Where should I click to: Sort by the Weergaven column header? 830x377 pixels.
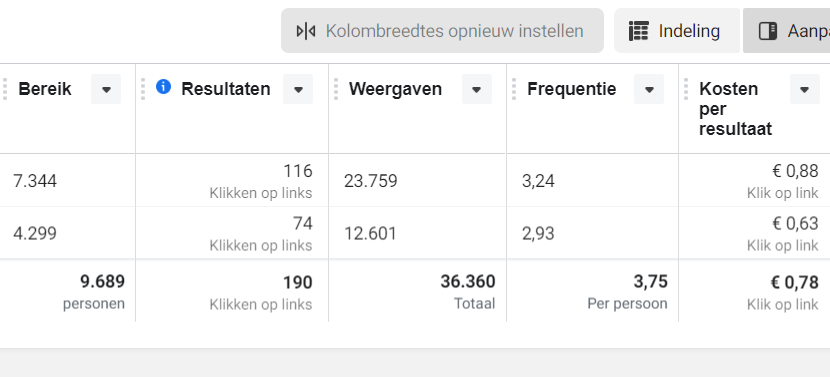click(395, 89)
